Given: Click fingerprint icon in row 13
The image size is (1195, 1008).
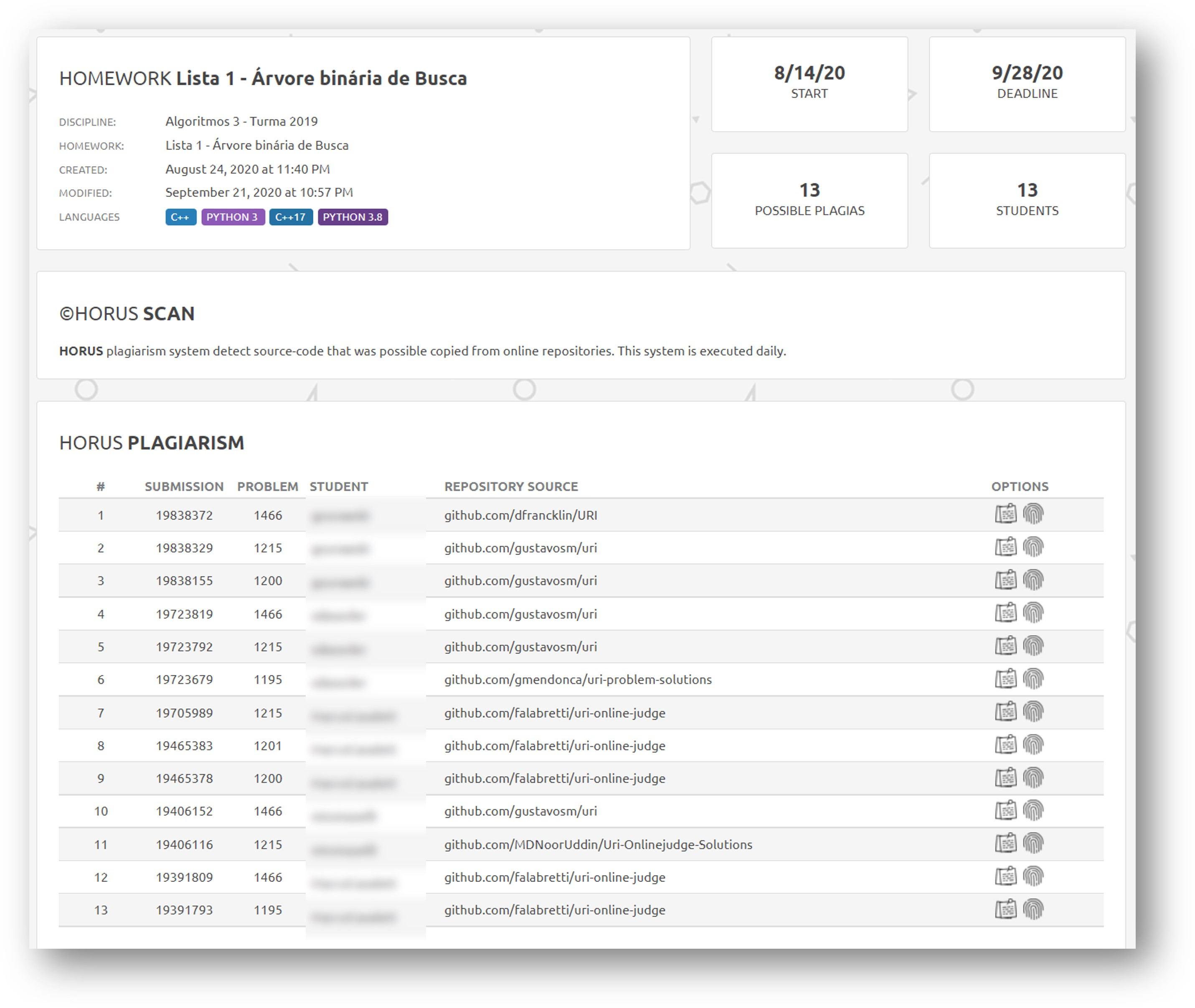Looking at the screenshot, I should 1033,909.
